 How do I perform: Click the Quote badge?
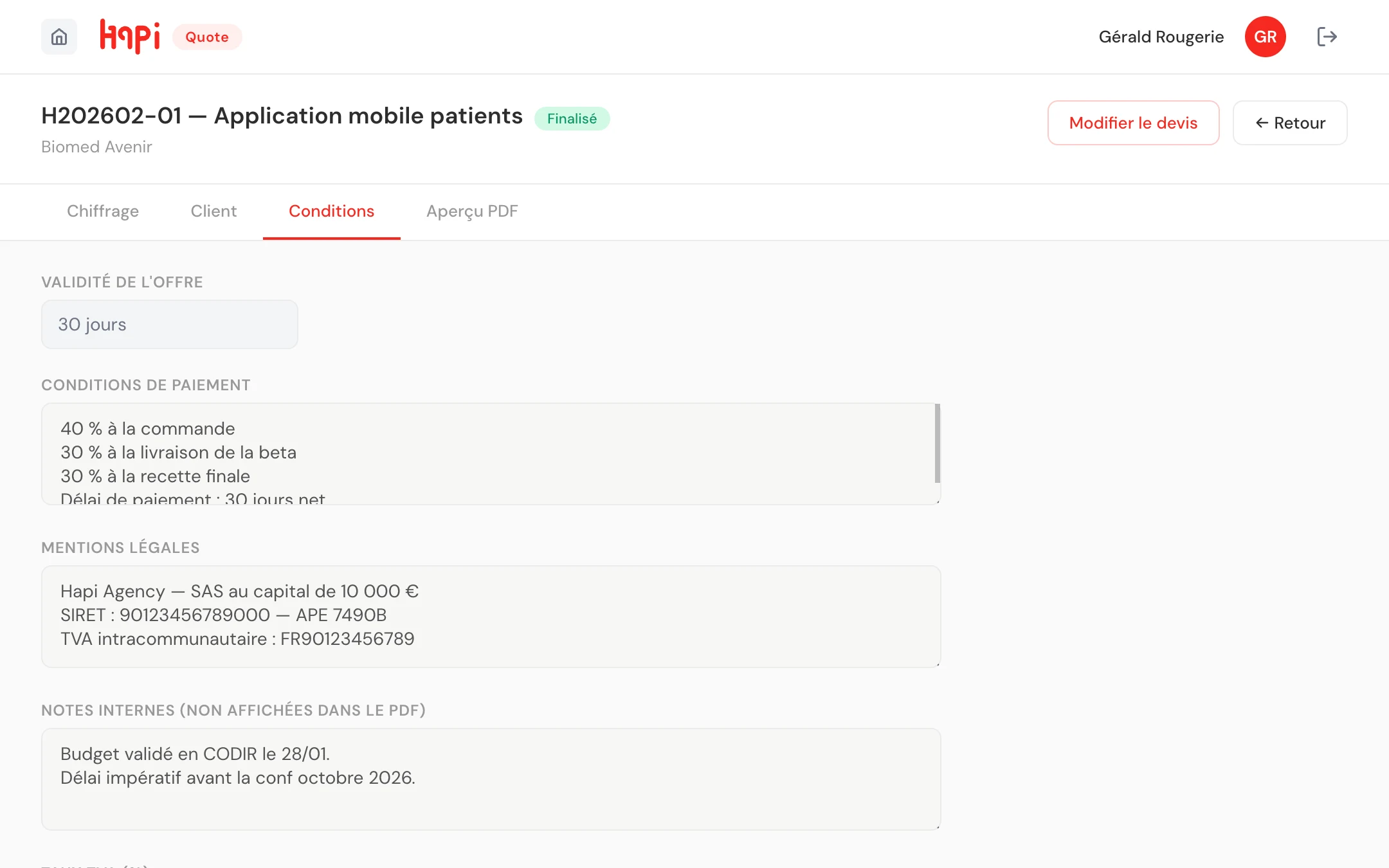pyautogui.click(x=207, y=37)
